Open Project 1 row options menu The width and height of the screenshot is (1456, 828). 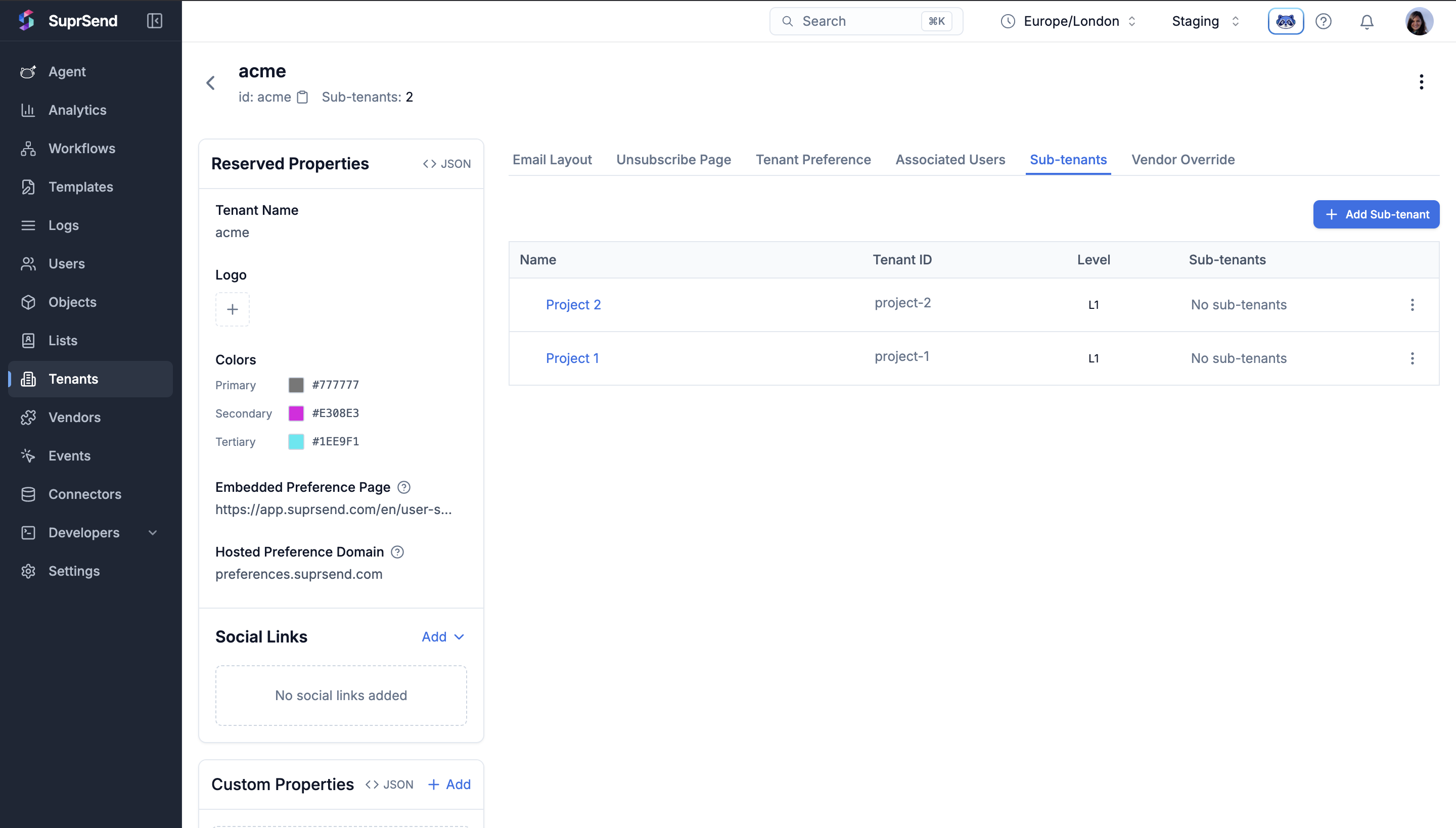[1412, 358]
